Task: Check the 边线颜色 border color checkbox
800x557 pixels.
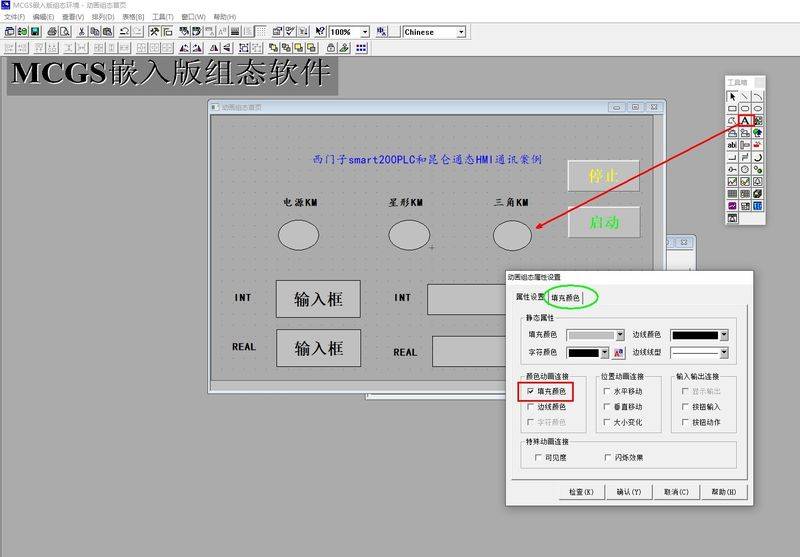Action: pos(531,407)
